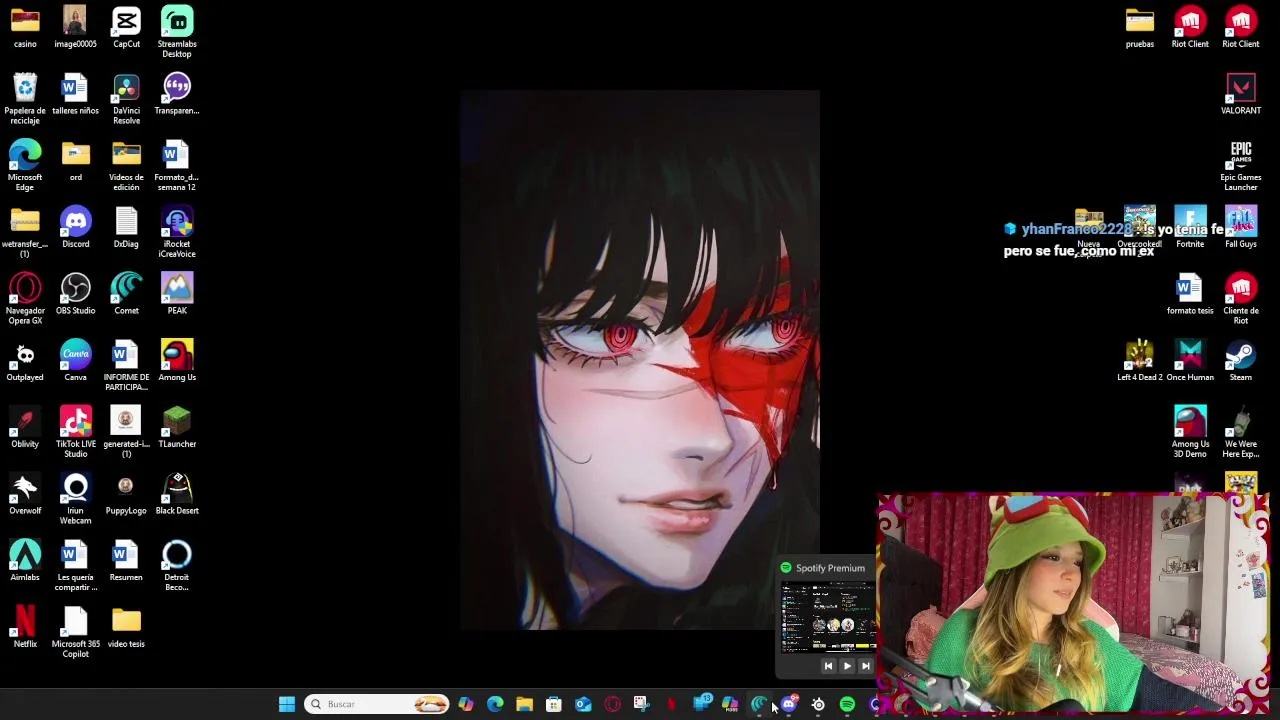Viewport: 1280px width, 720px height.
Task: Launch VALORANT from the desktop
Action: tap(1241, 94)
